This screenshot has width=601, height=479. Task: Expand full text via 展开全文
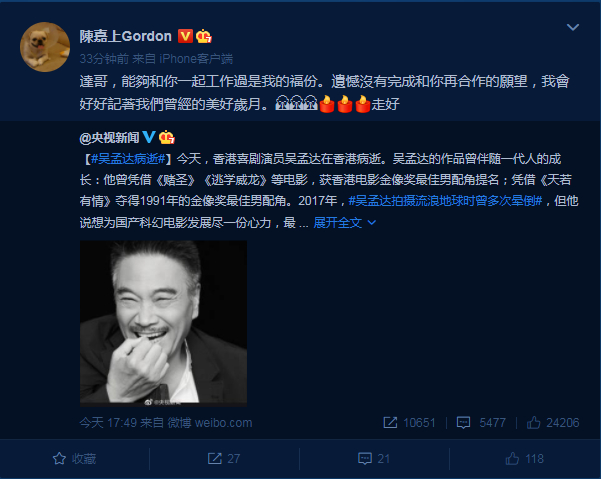(337, 223)
